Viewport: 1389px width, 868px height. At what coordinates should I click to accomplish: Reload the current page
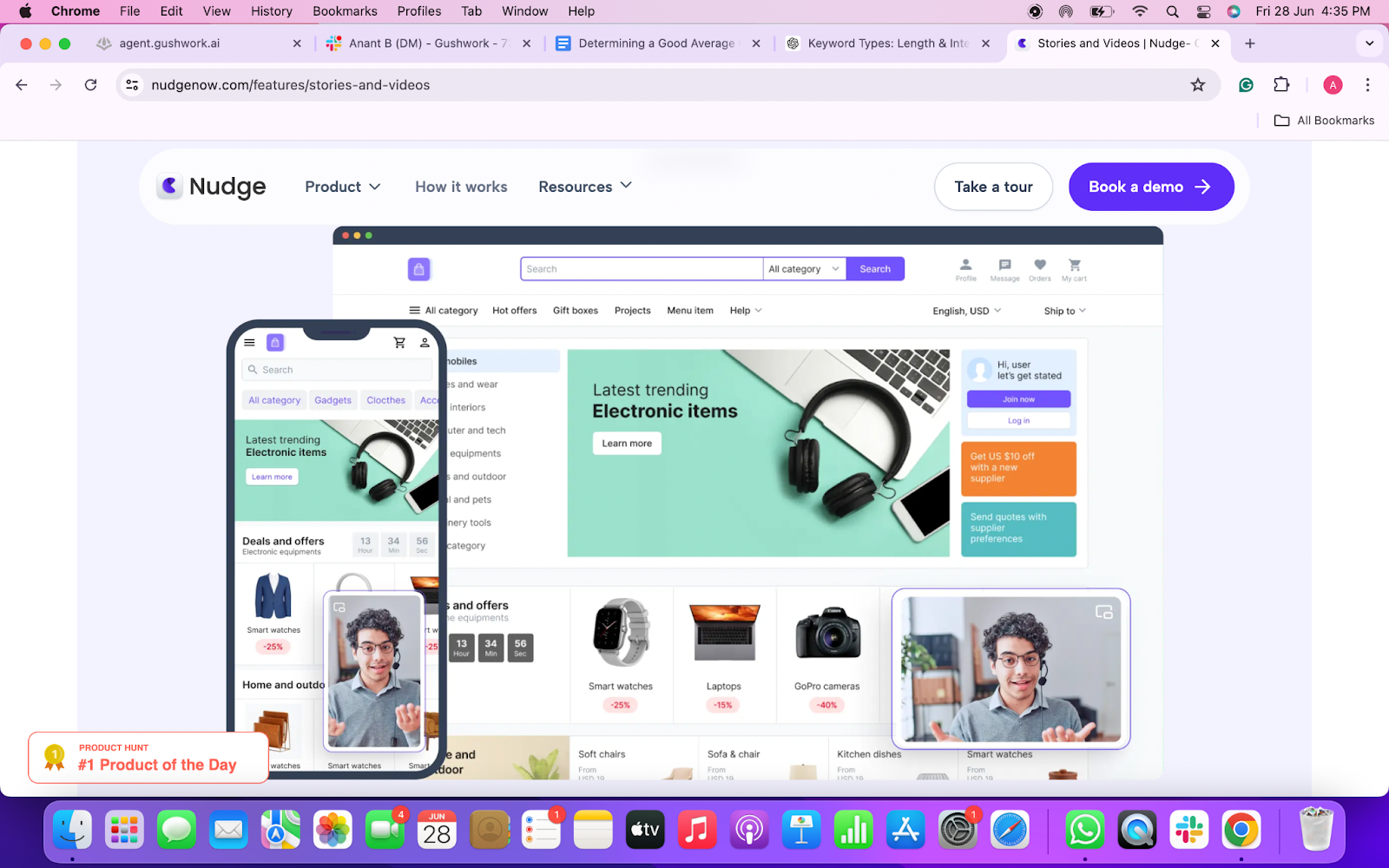pos(90,85)
